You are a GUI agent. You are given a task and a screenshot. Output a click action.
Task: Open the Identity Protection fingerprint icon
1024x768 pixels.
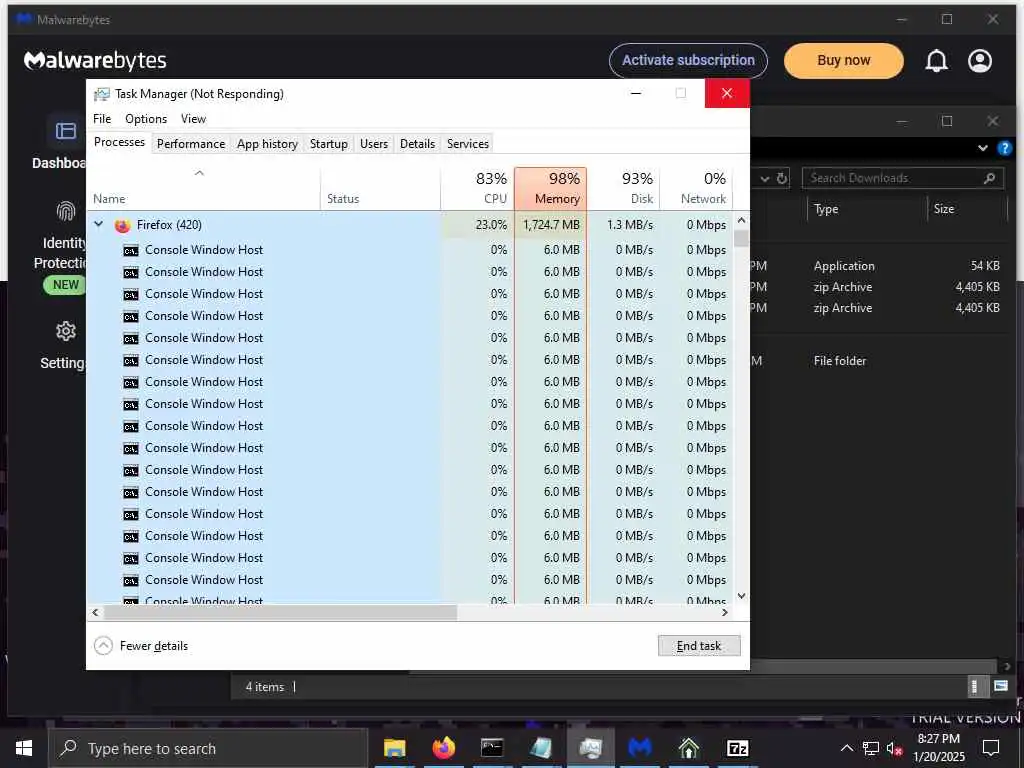(65, 211)
